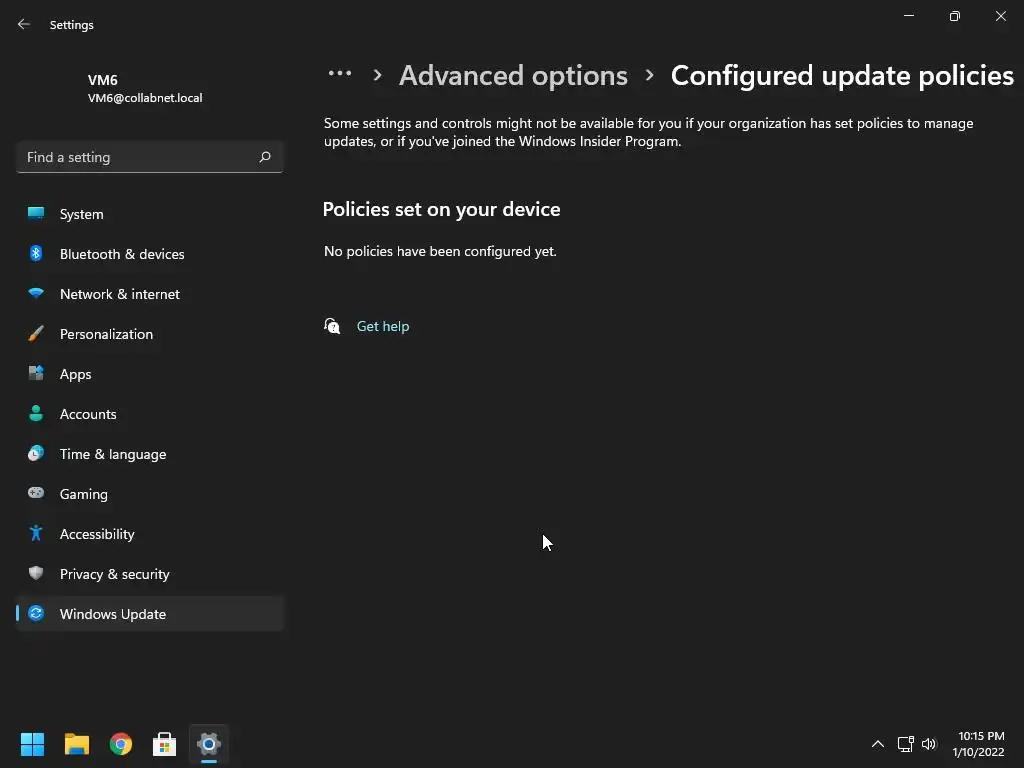Screen dimensions: 1024x768
Task: Open Accounts settings page
Action: pyautogui.click(x=88, y=414)
